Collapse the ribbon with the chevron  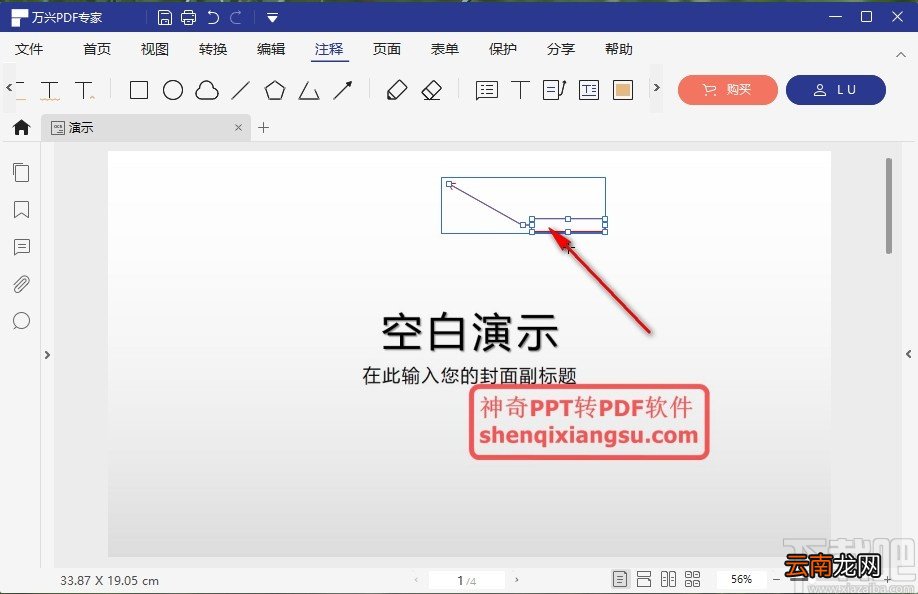pos(900,54)
